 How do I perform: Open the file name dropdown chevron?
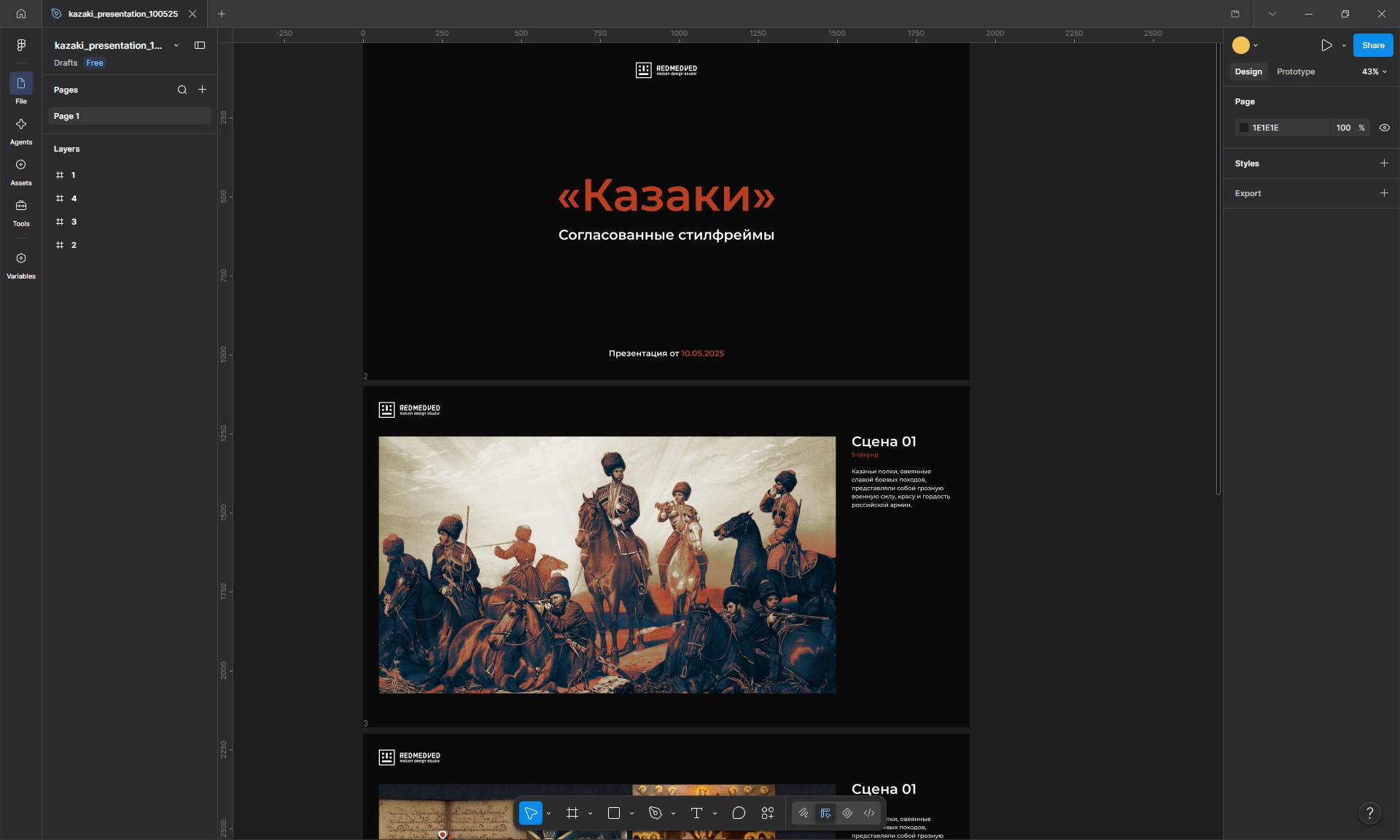tap(176, 45)
